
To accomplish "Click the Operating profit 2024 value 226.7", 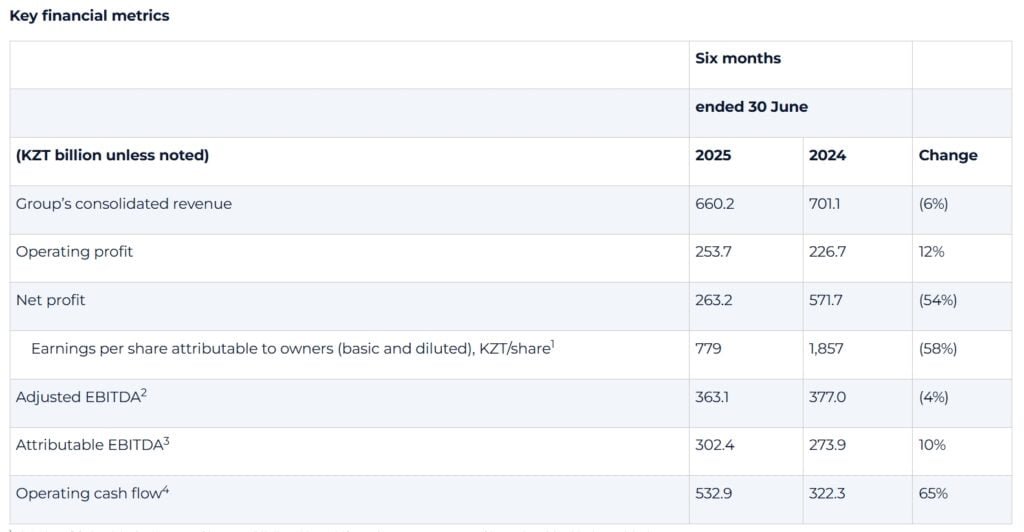I will coord(827,252).
